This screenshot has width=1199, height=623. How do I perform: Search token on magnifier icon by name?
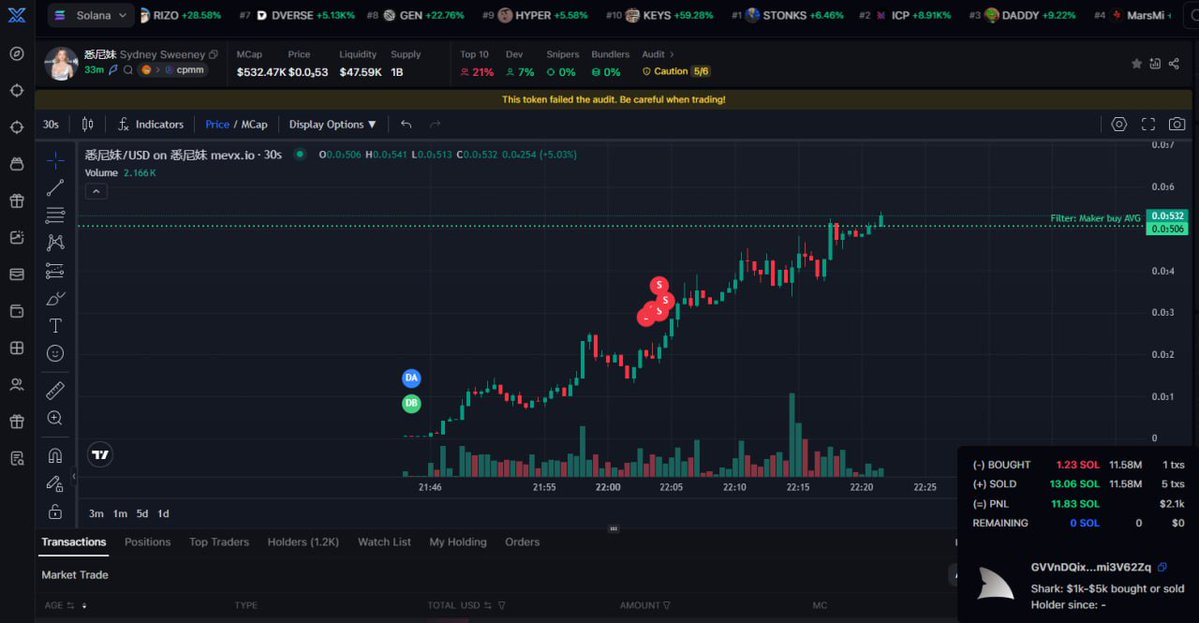pos(128,70)
